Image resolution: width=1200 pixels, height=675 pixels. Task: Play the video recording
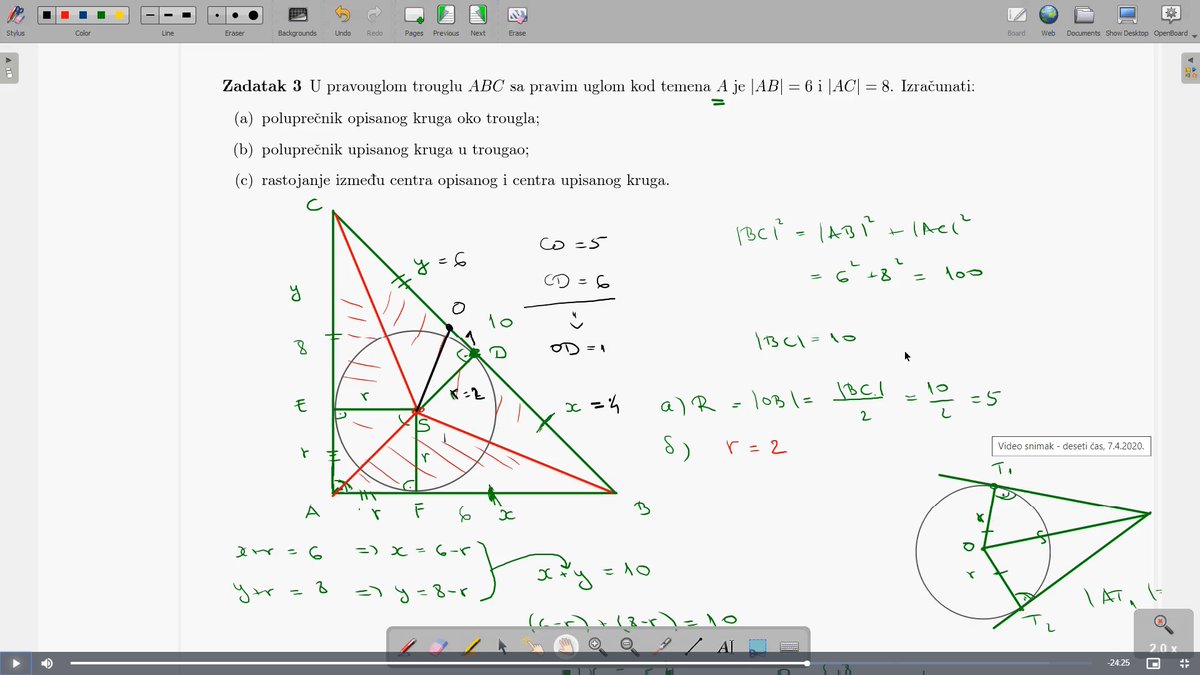[x=16, y=663]
